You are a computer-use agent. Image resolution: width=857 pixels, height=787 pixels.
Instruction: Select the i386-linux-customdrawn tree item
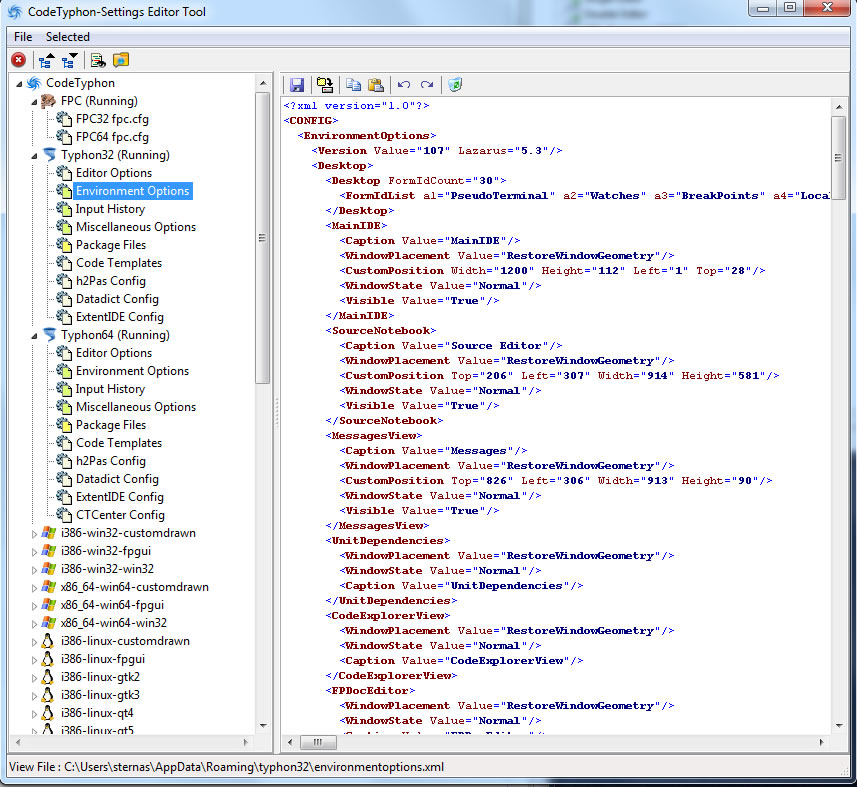tap(125, 642)
